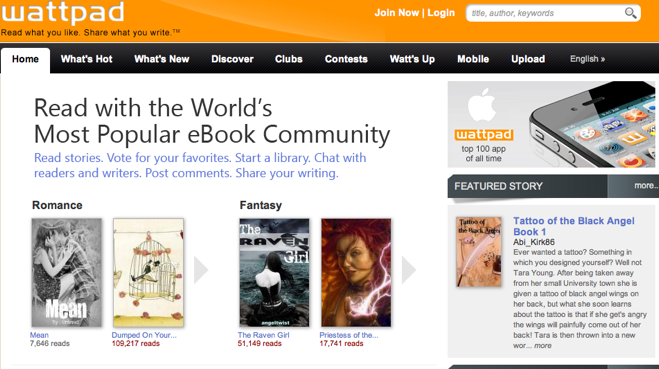Click the Fantasy category heading

point(261,205)
